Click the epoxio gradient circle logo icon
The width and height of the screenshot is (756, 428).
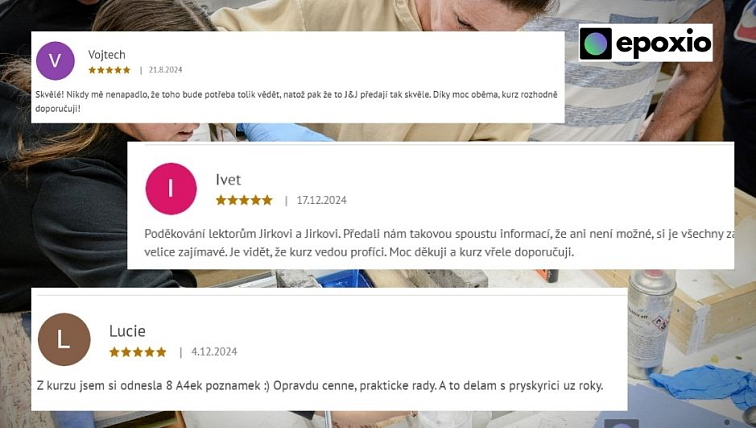pyautogui.click(x=595, y=43)
